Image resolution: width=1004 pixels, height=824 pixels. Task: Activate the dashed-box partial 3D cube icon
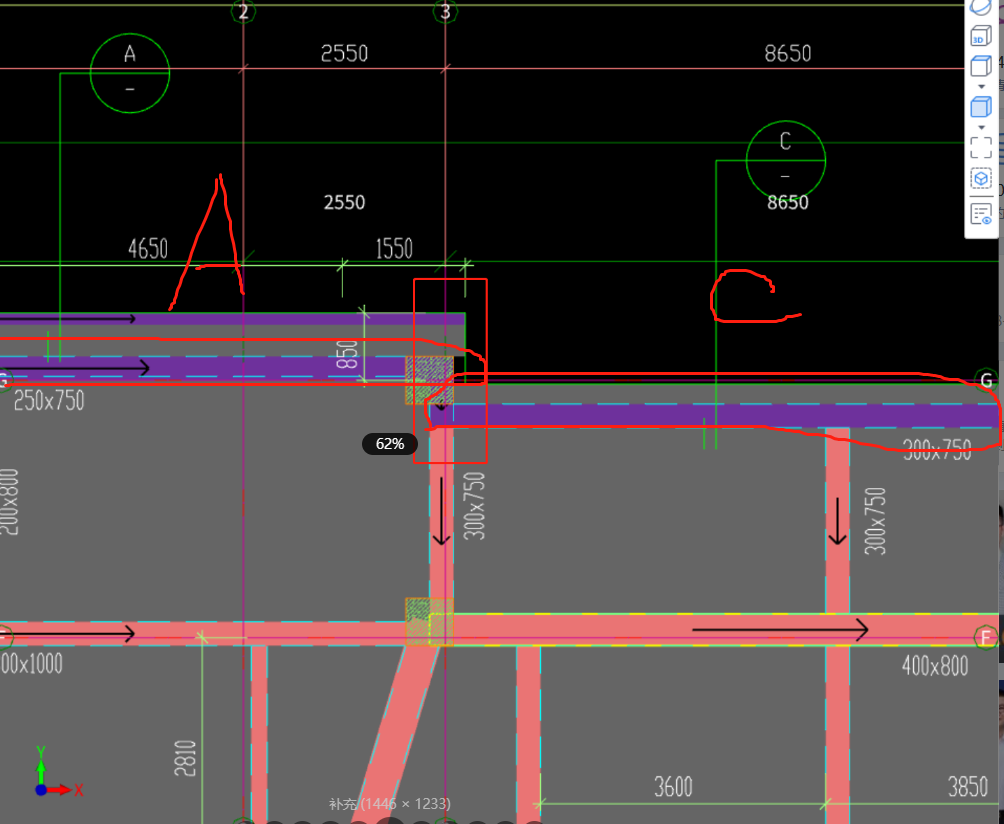pyautogui.click(x=980, y=178)
